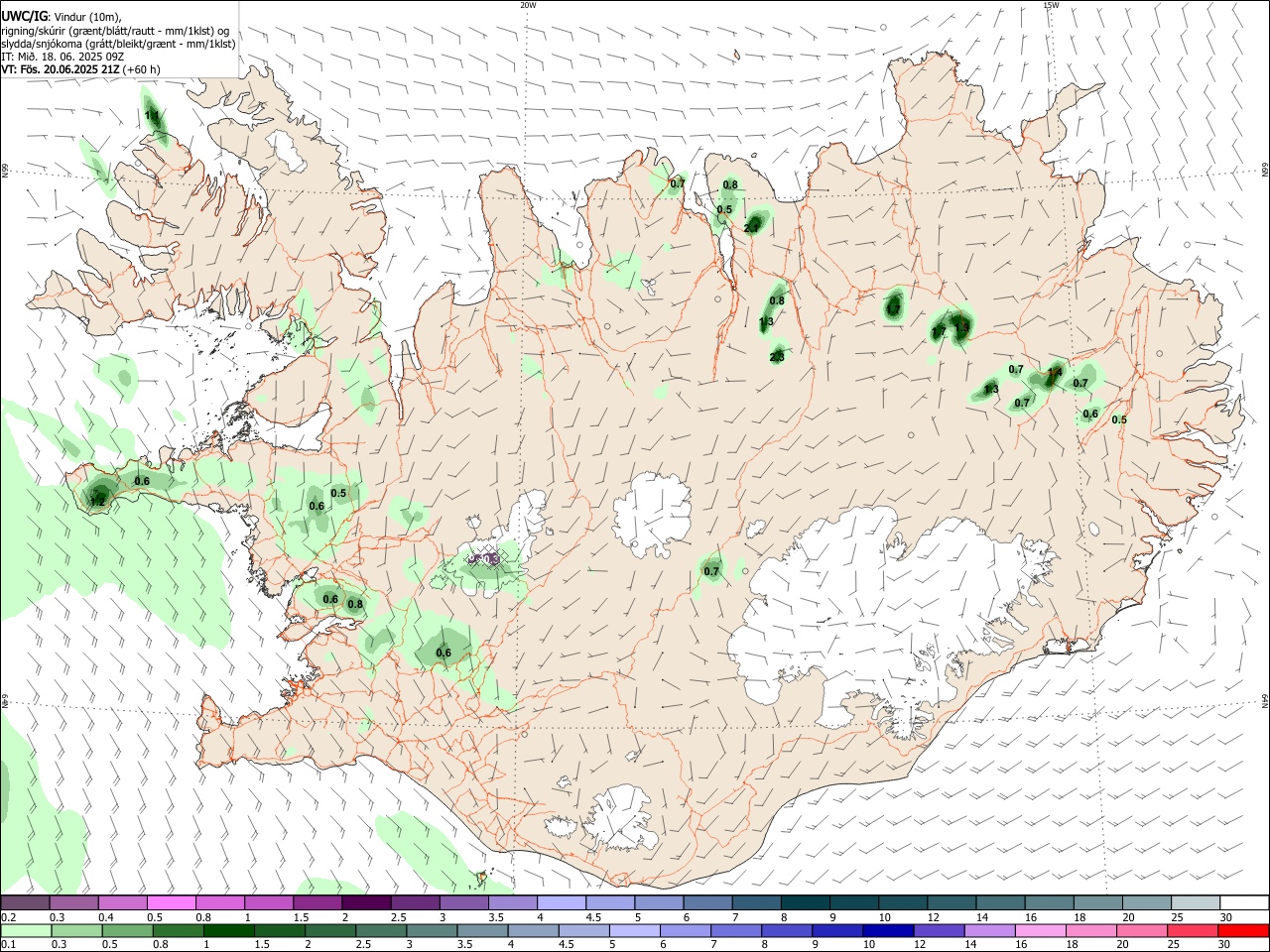Click the snow scale swatch labeled 0.2
Image resolution: width=1270 pixels, height=952 pixels.
(25, 902)
